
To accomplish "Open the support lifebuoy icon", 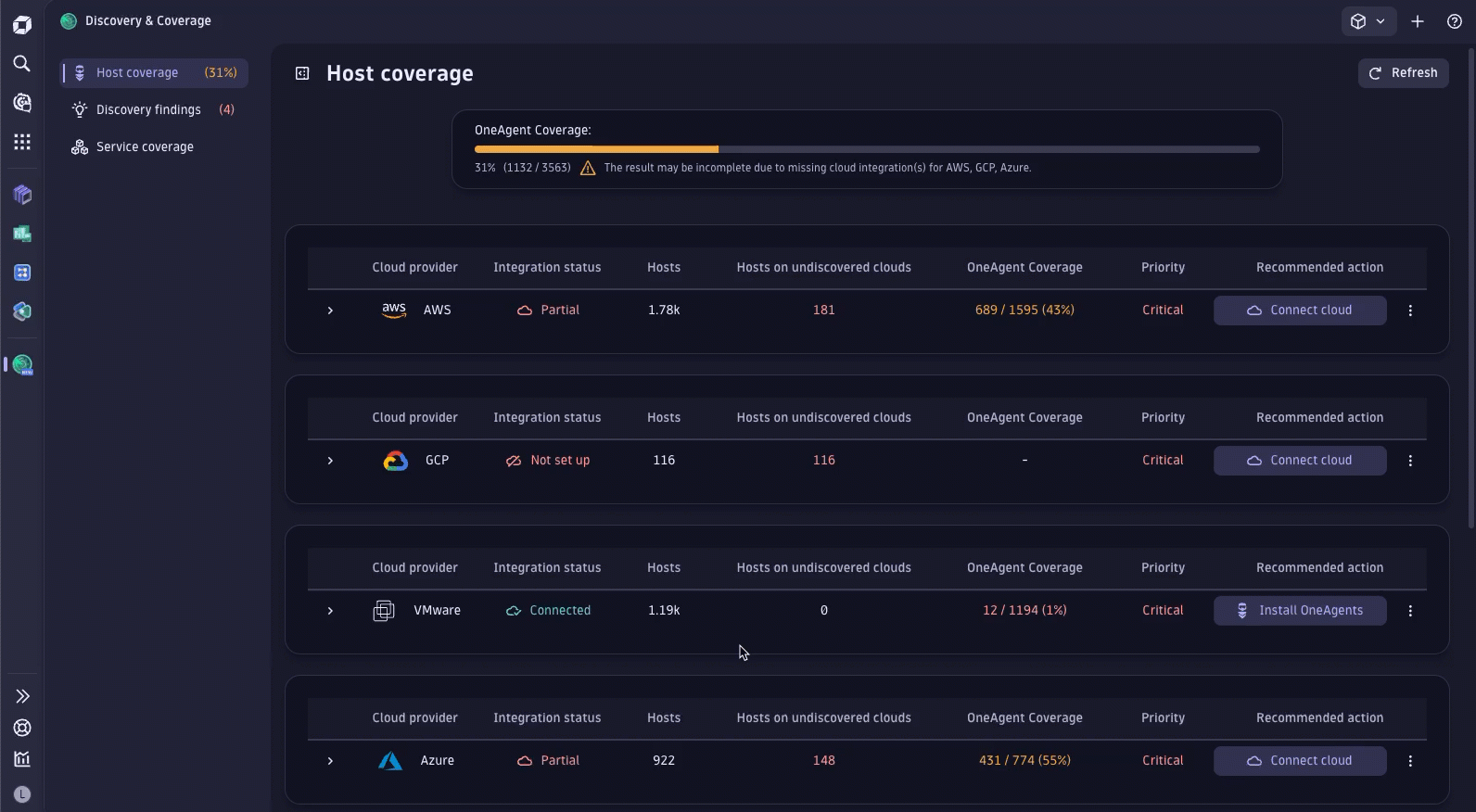I will [22, 728].
